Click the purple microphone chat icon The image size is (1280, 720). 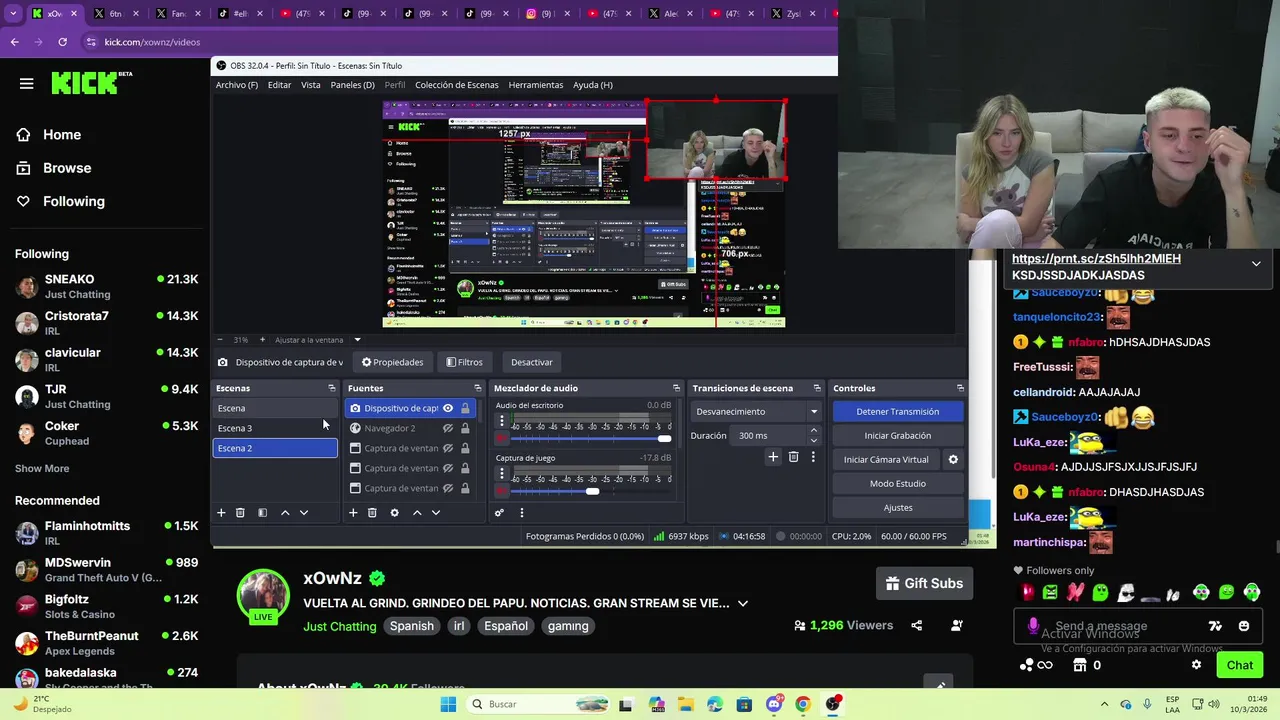pos(1033,626)
